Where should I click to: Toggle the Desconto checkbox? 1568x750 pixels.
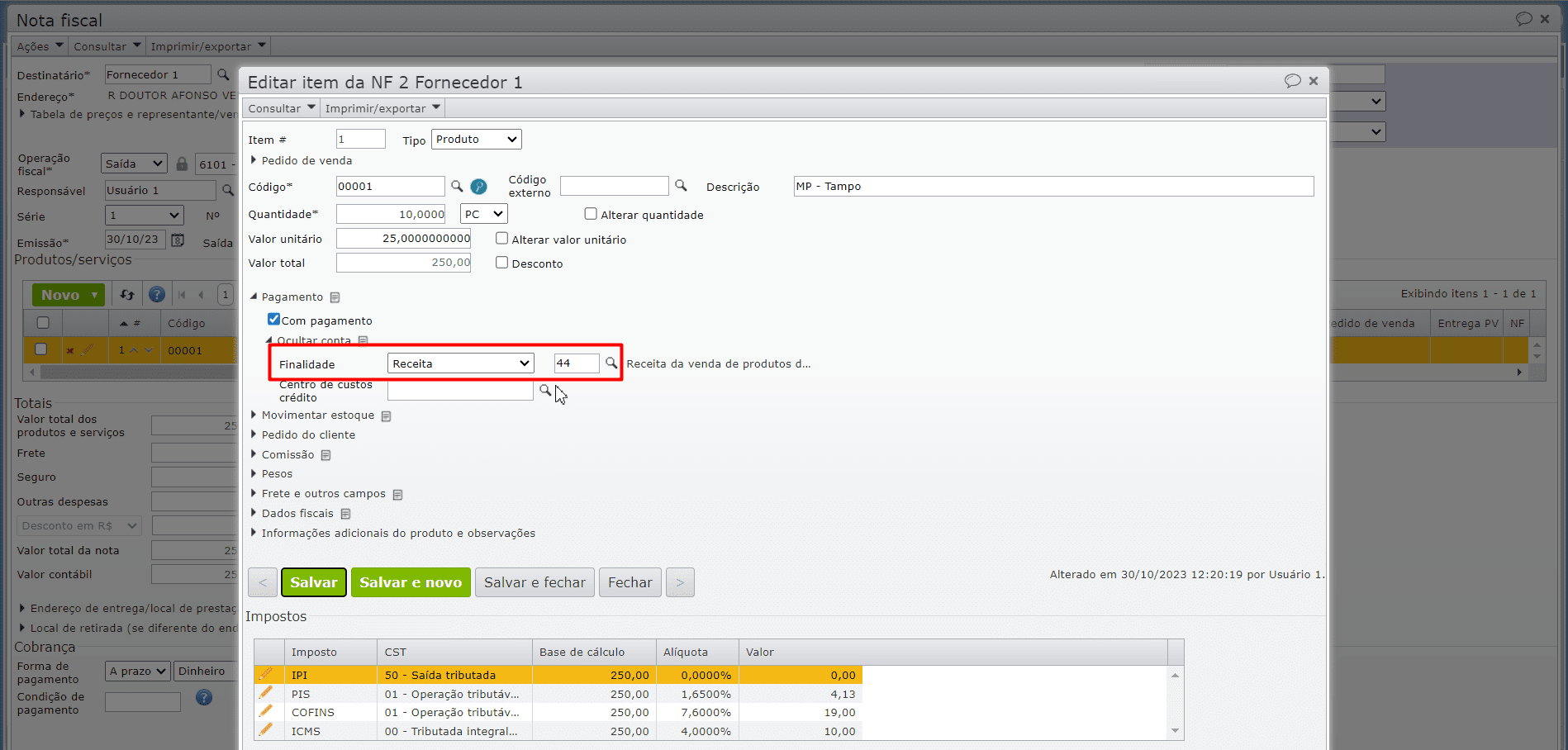point(501,263)
